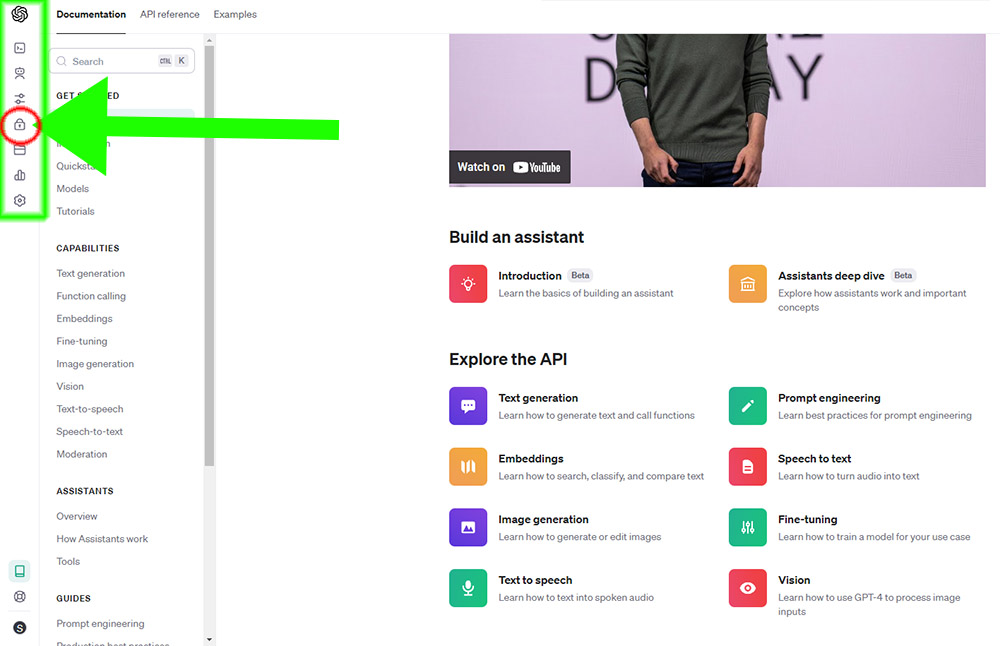Image resolution: width=1000 pixels, height=646 pixels.
Task: Open Prompt engineering under Guides sidebar
Action: click(x=100, y=624)
